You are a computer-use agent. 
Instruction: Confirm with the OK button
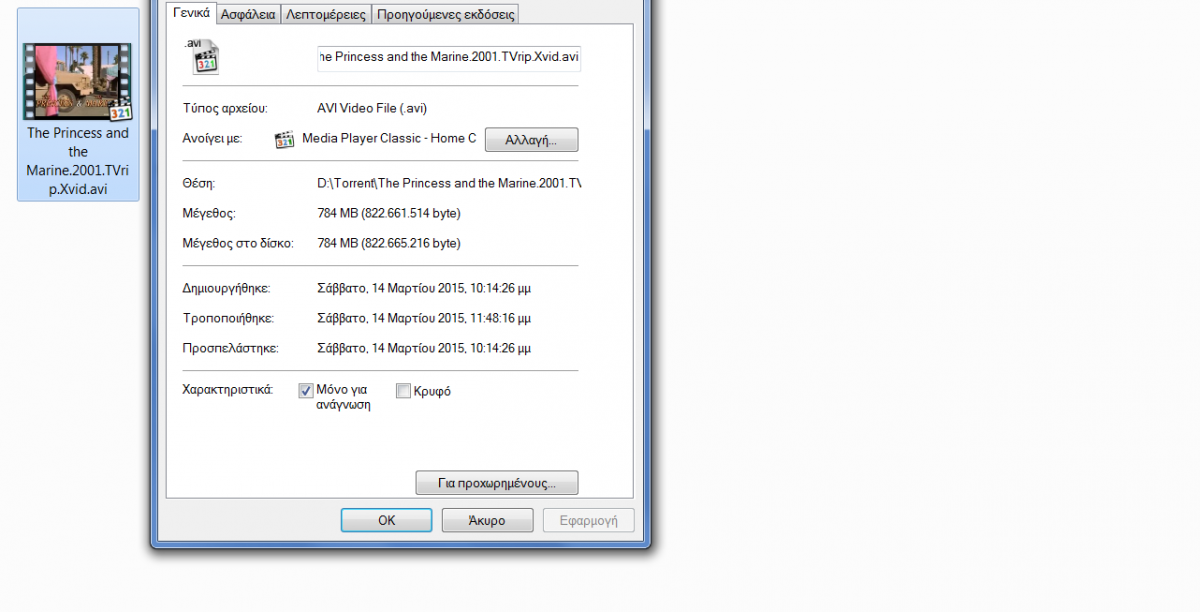pyautogui.click(x=386, y=520)
